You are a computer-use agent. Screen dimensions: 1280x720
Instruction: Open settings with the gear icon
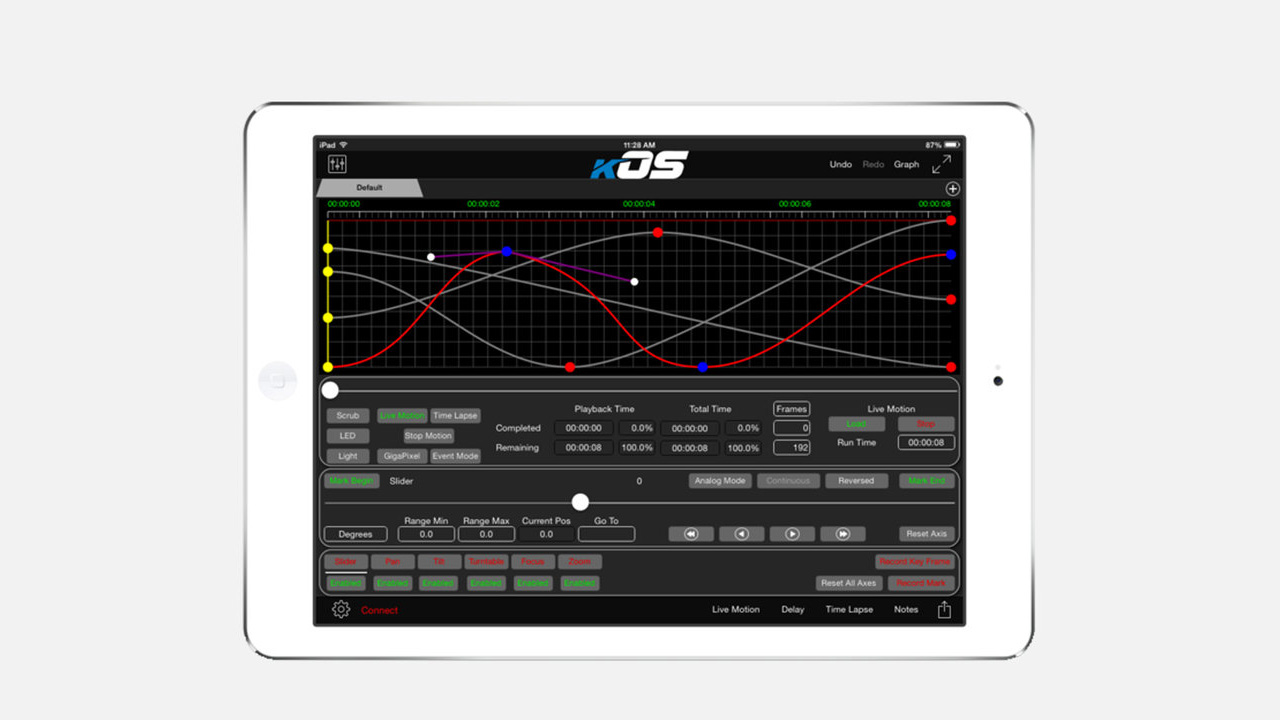(x=341, y=609)
